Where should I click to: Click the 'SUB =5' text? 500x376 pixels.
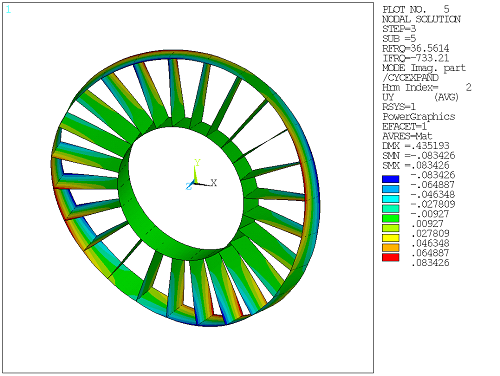click(399, 39)
